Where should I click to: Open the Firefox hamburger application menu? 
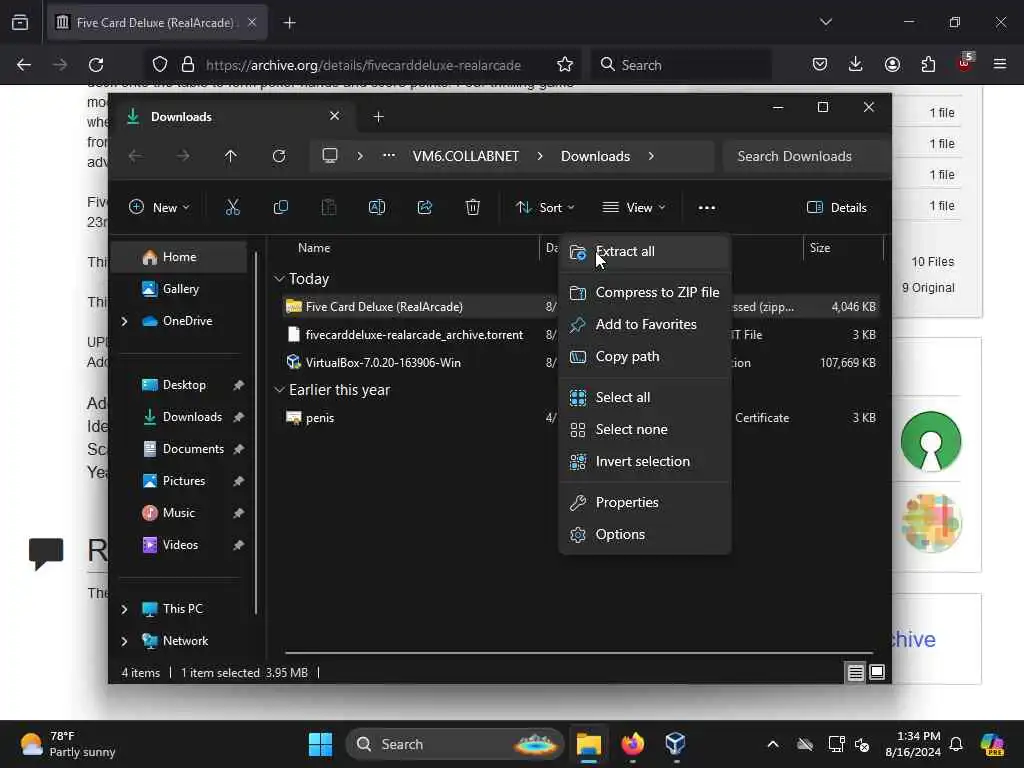(1000, 65)
